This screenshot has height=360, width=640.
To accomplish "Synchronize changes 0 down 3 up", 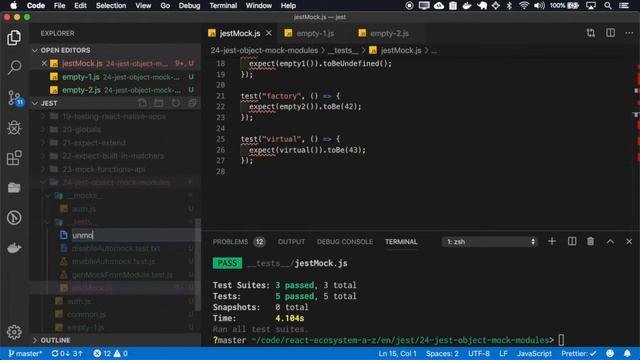I will (x=67, y=353).
